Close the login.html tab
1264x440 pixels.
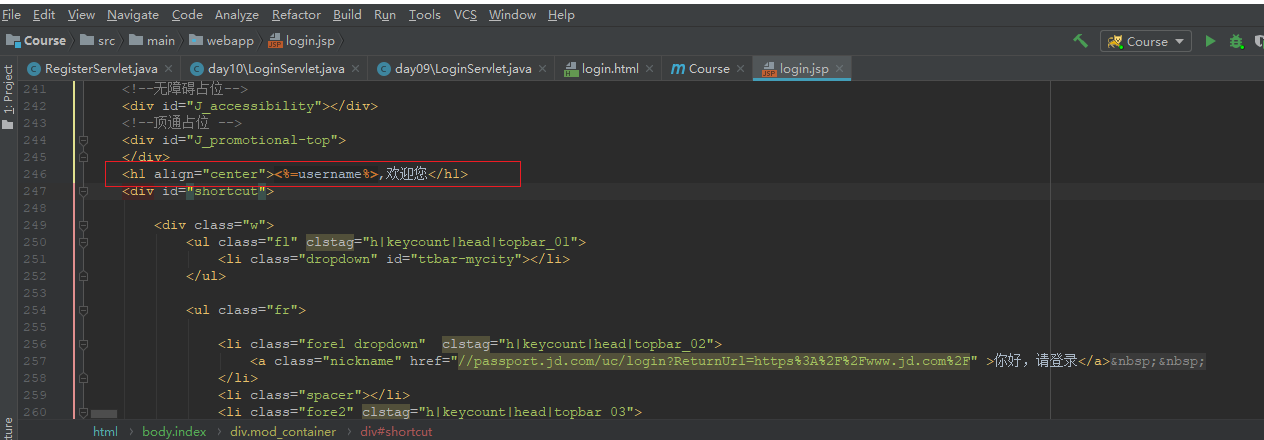click(x=649, y=69)
